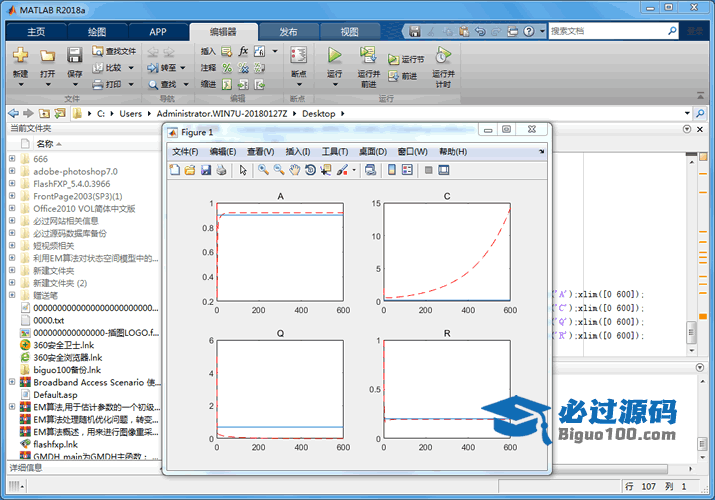715x500 pixels.
Task: Insert a legend using the toolbar icon
Action: (x=407, y=170)
